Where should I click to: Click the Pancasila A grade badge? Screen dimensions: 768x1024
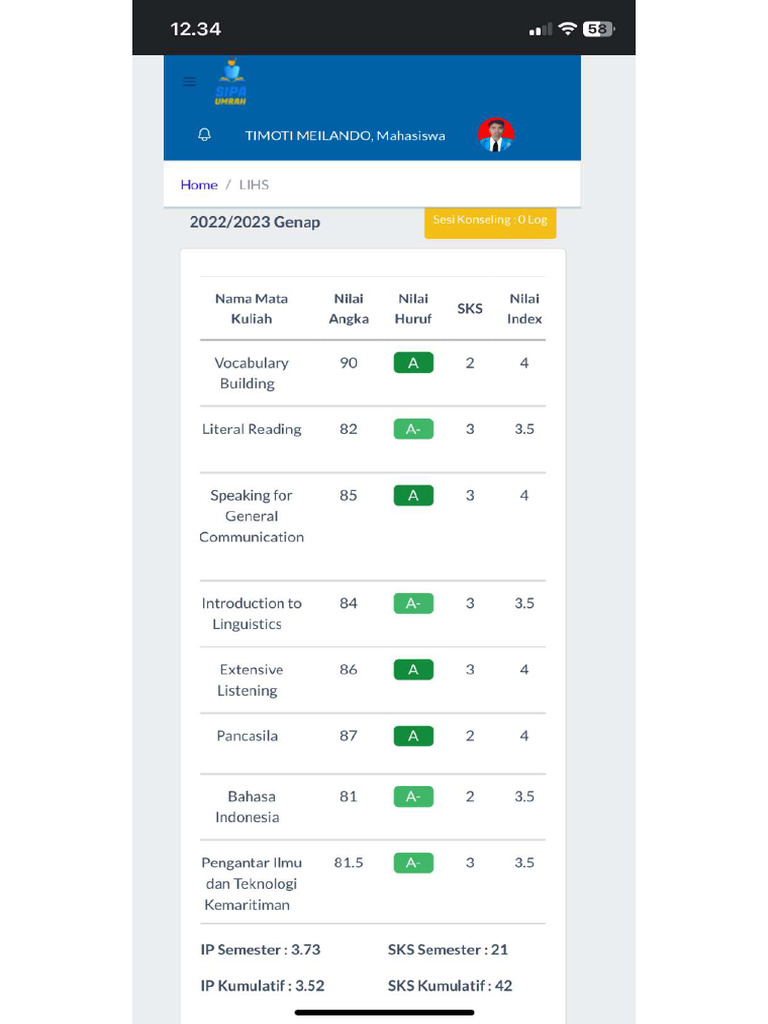413,736
